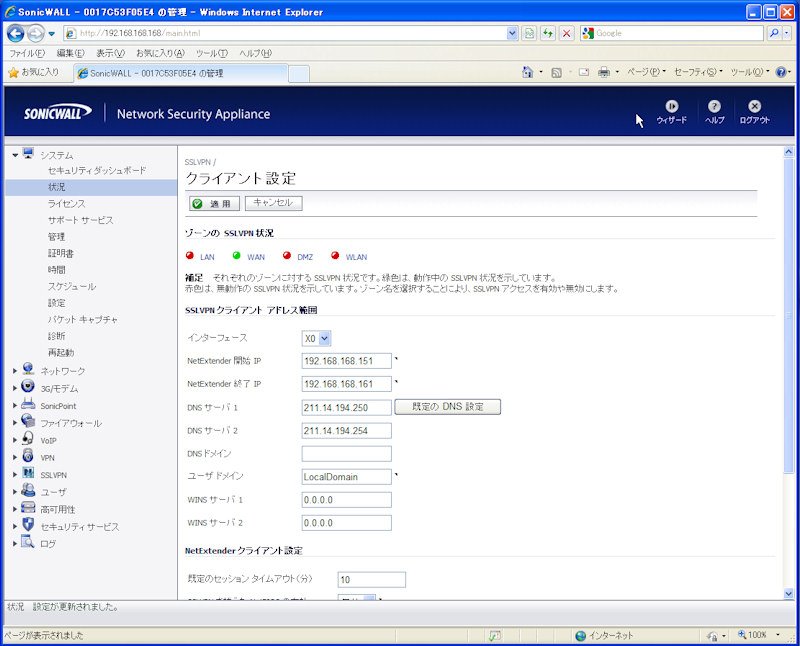Click the SonicWALL logo
800x646 pixels.
pyautogui.click(x=58, y=112)
